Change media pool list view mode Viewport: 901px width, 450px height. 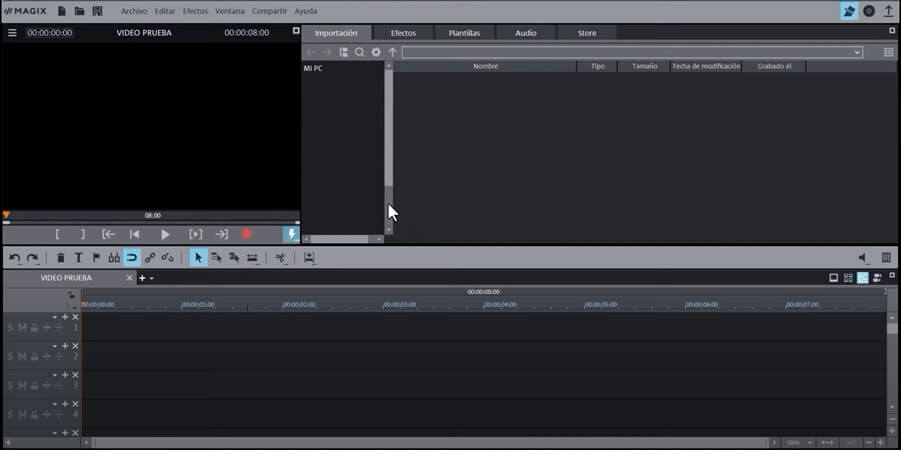[888, 52]
